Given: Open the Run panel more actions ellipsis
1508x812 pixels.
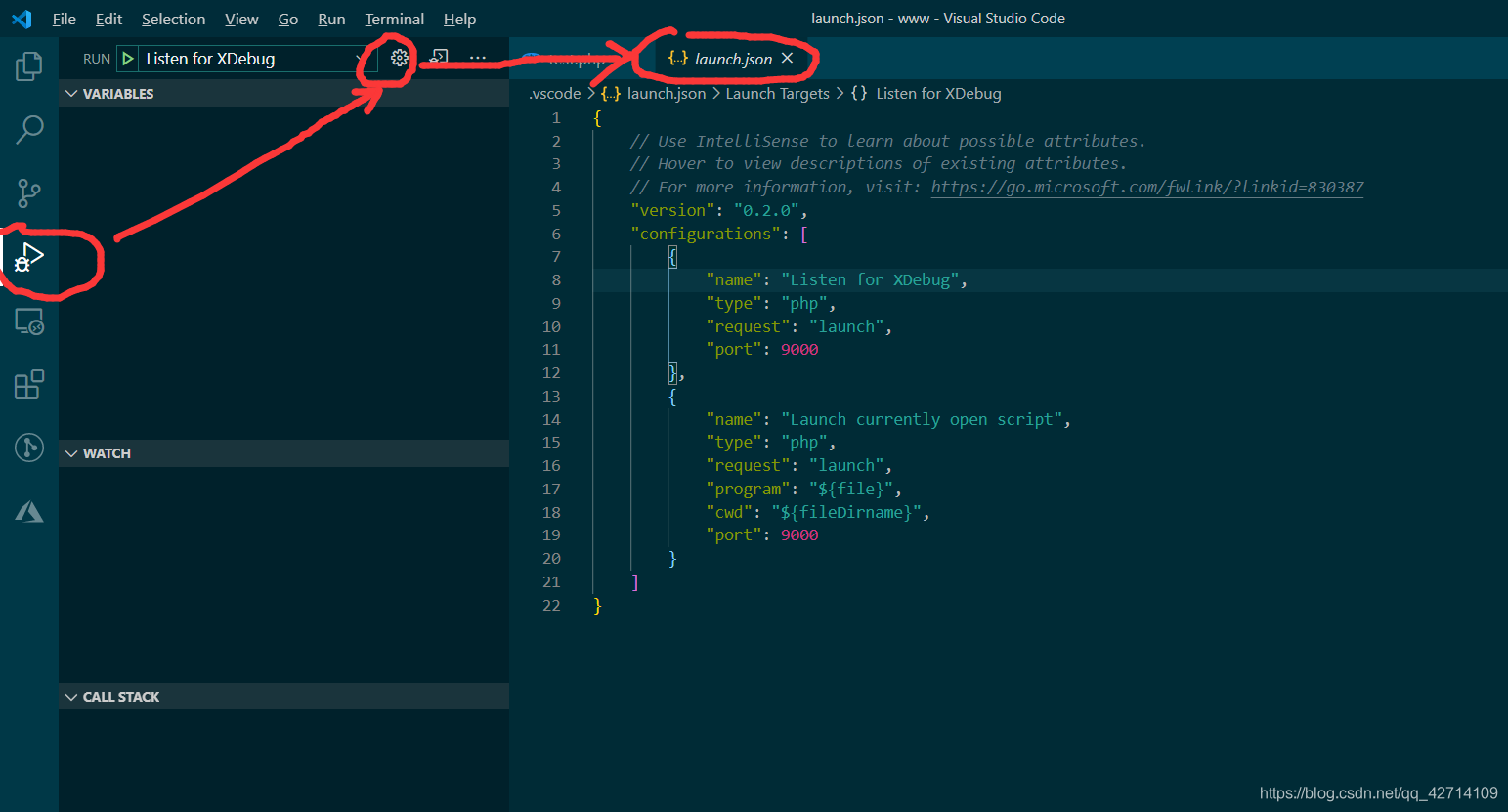Looking at the screenshot, I should (x=477, y=58).
